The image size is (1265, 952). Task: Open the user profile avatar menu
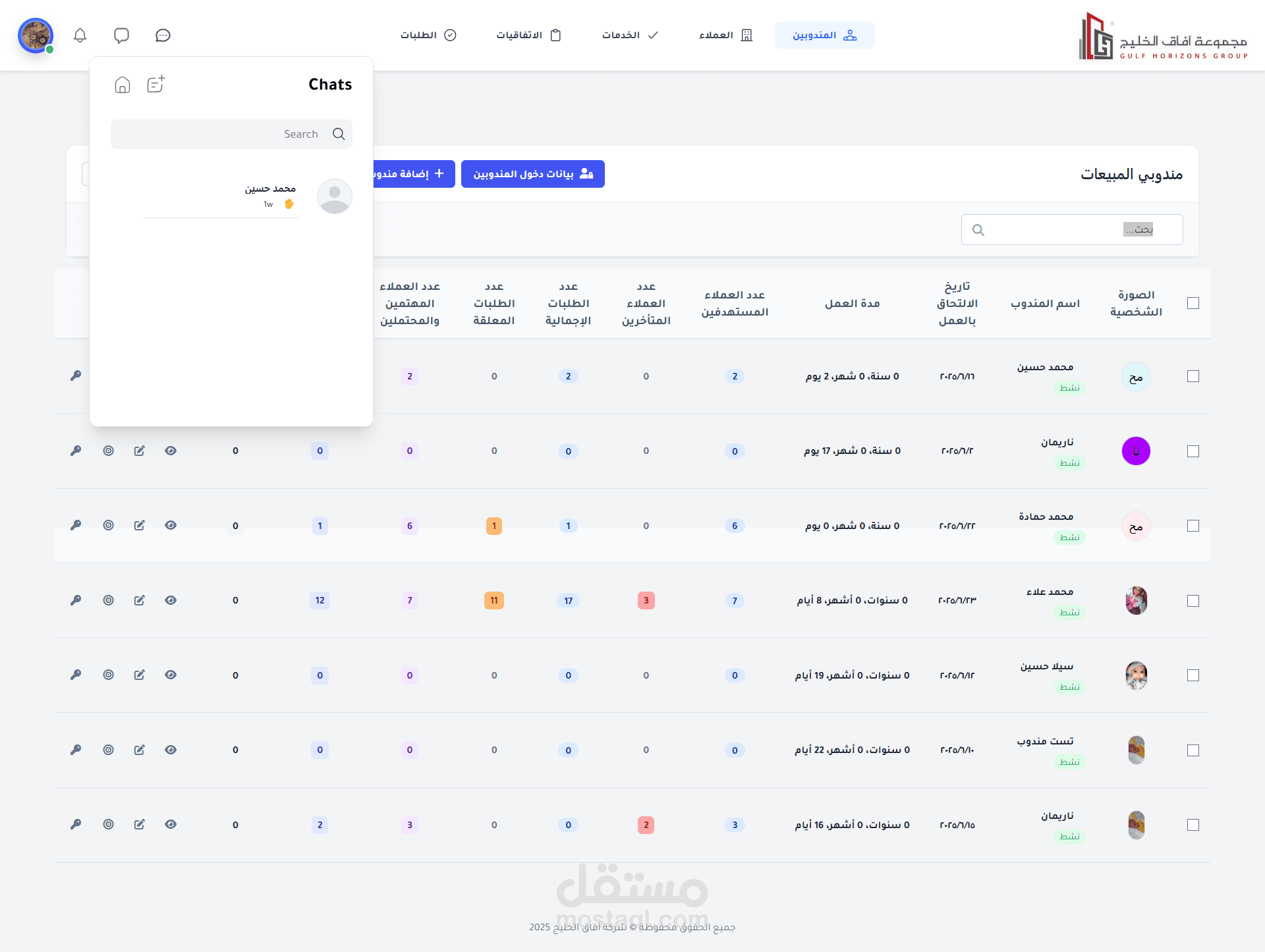(x=35, y=35)
